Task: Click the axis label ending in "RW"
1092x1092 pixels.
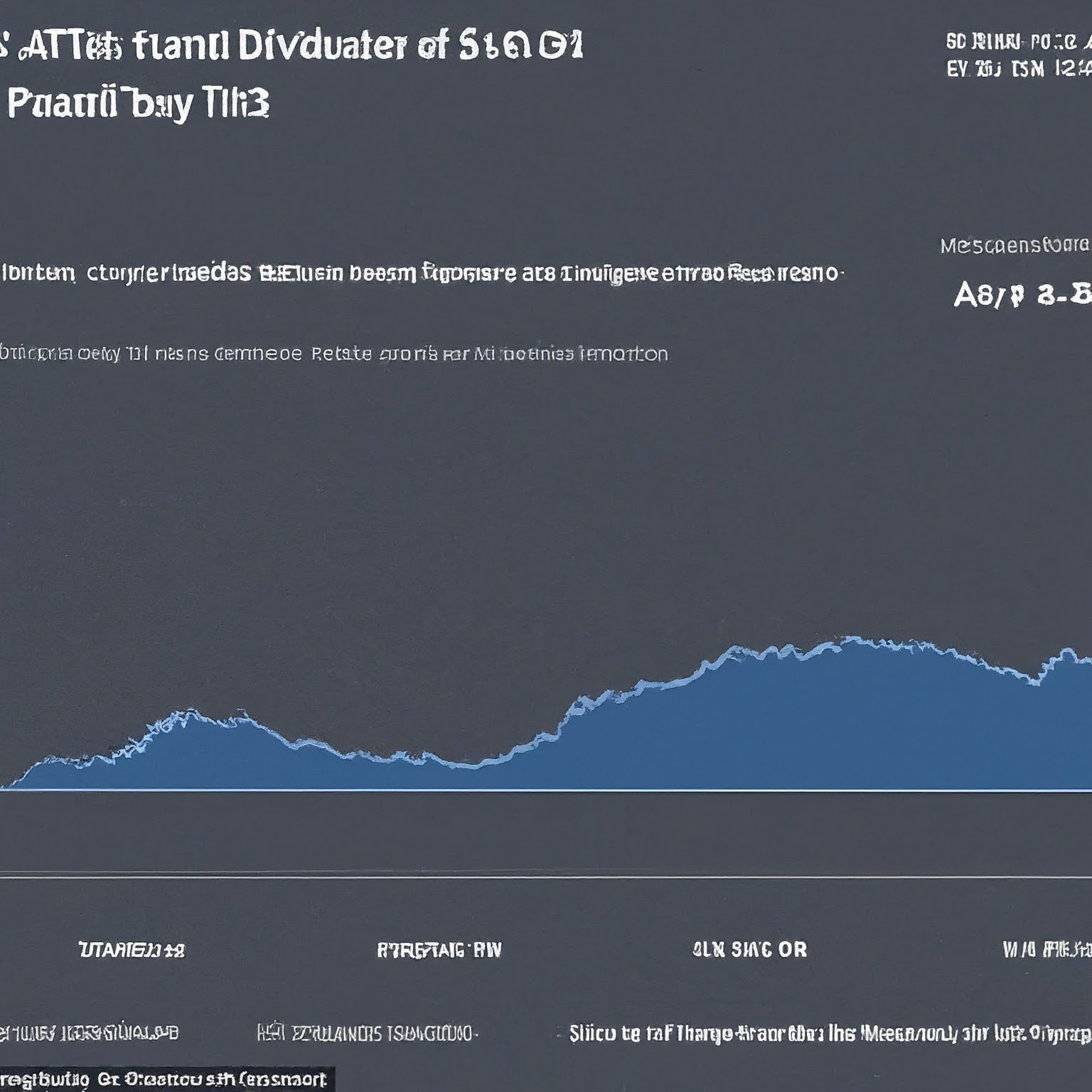Action: pos(439,951)
